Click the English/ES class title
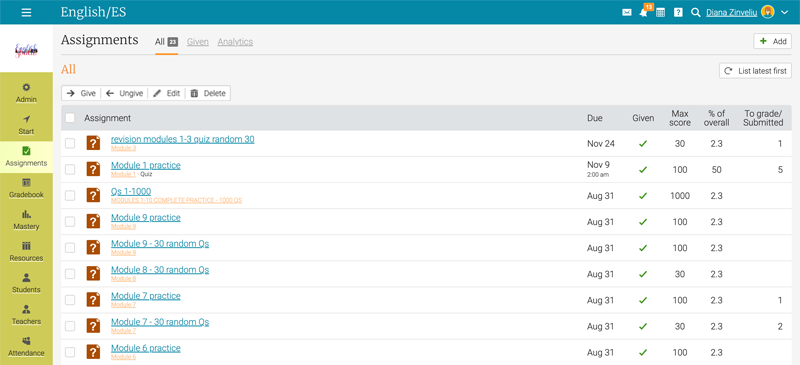The height and width of the screenshot is (365, 800). point(93,12)
